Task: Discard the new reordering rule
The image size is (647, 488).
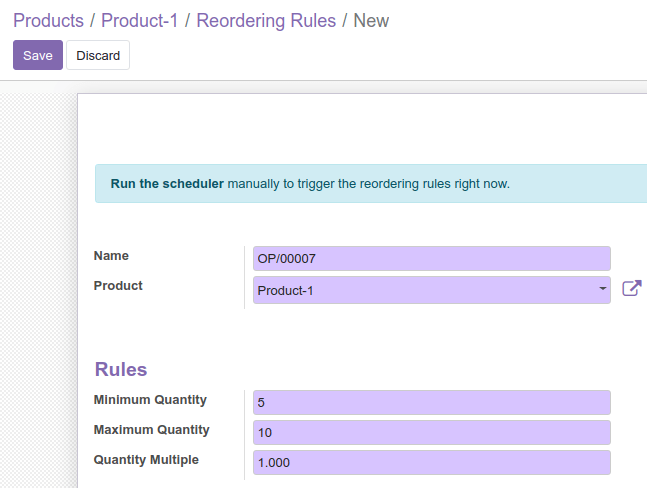Action: tap(98, 55)
